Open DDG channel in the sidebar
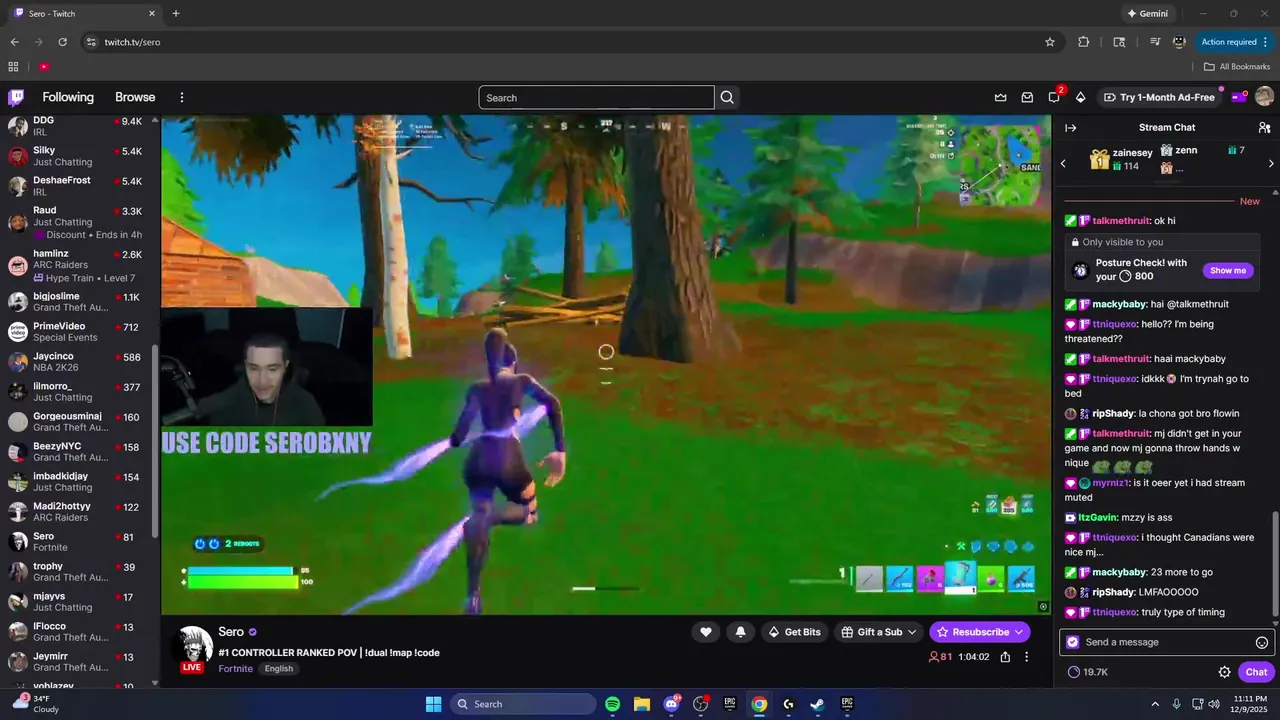1280x720 pixels. (x=80, y=126)
